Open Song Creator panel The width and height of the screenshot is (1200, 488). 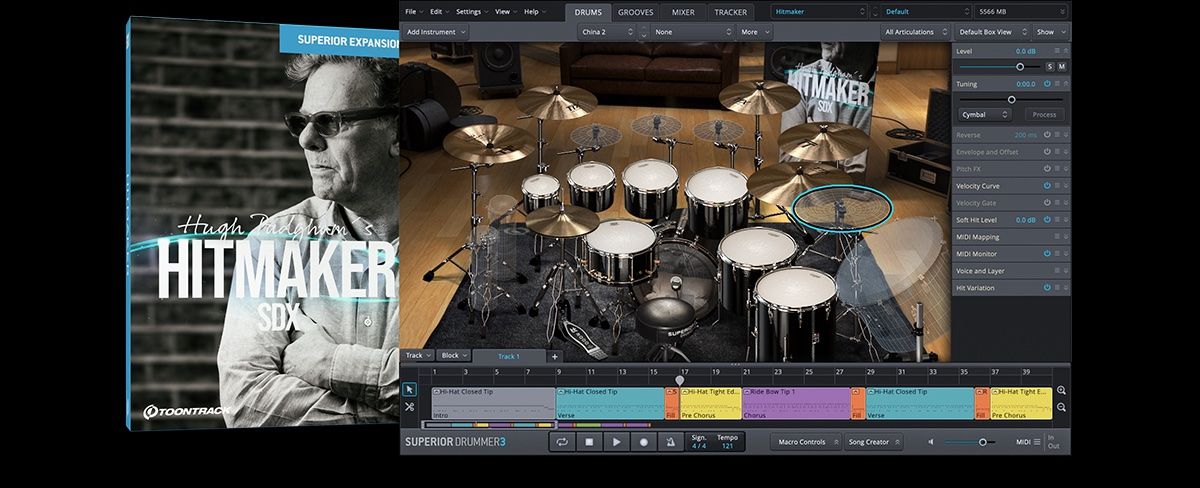872,442
